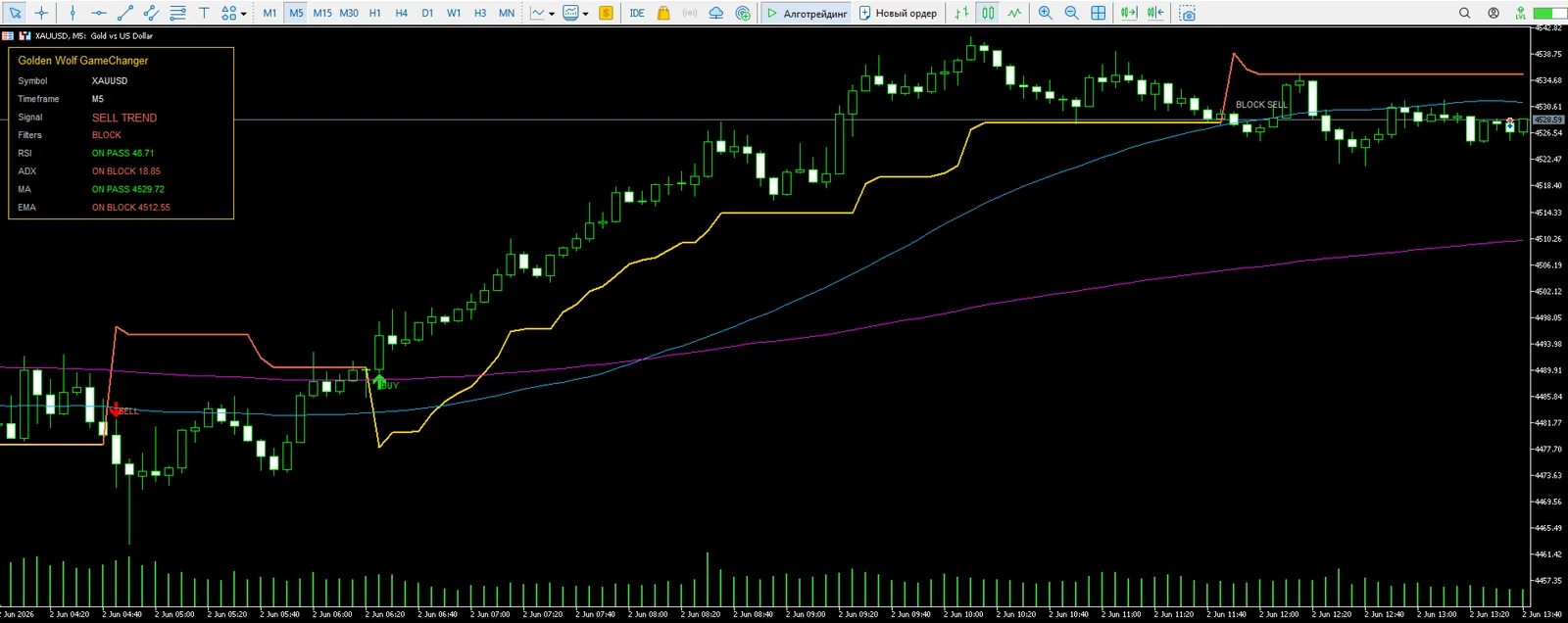Viewport: 1568px width, 623px height.
Task: Switch to the M1 timeframe
Action: click(269, 13)
